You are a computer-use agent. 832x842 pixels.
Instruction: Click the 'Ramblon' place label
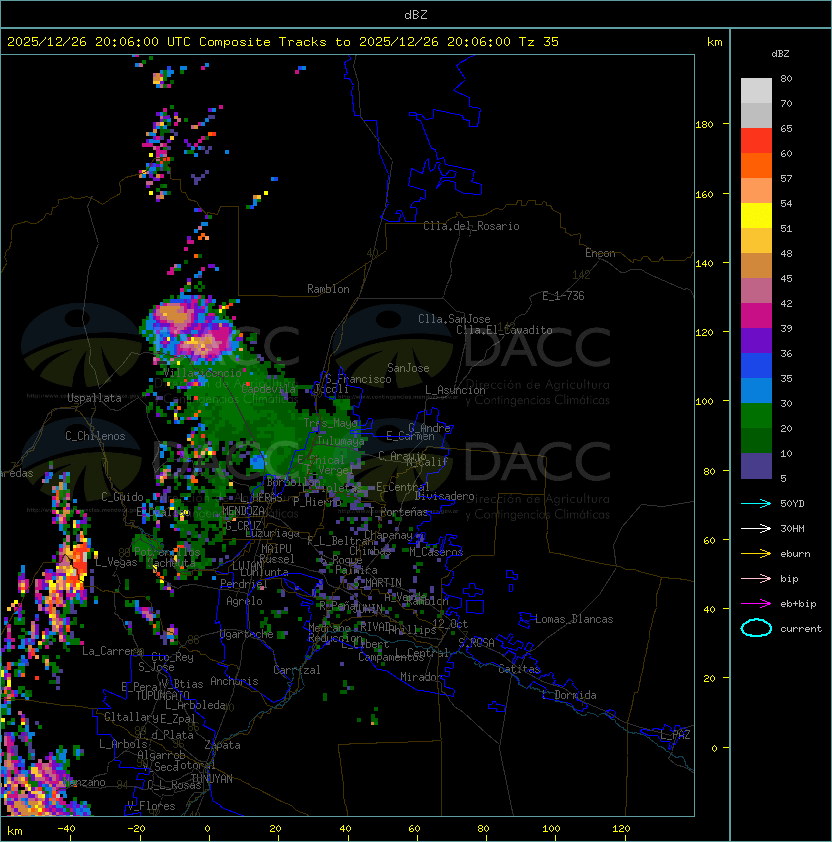click(328, 289)
